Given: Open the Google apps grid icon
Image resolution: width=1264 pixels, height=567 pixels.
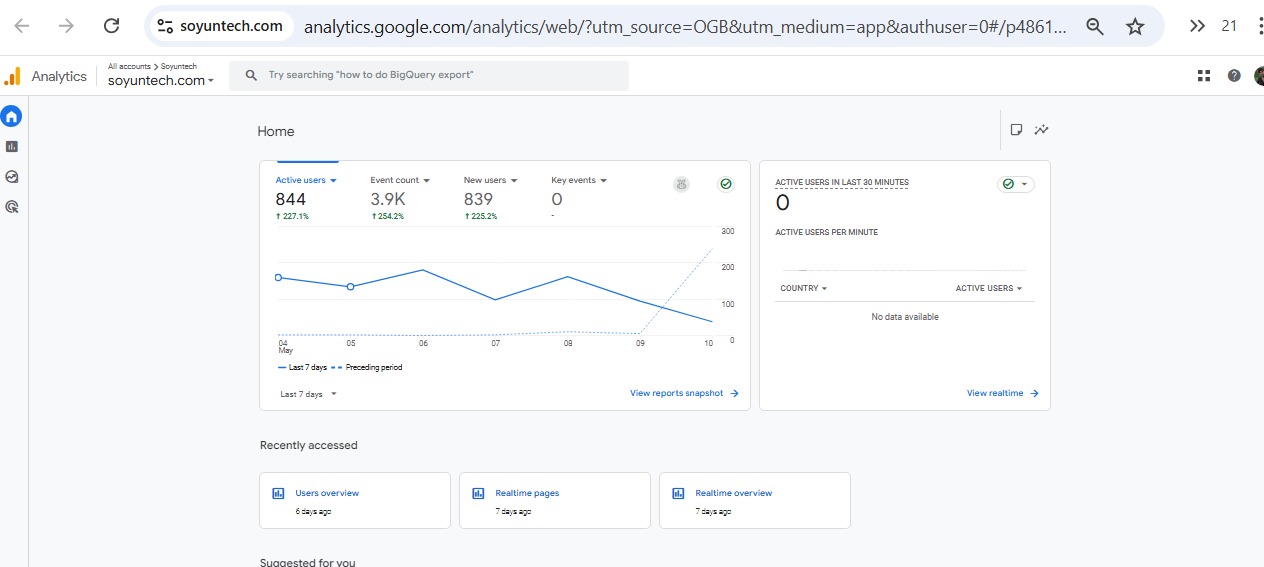Looking at the screenshot, I should coord(1203,76).
